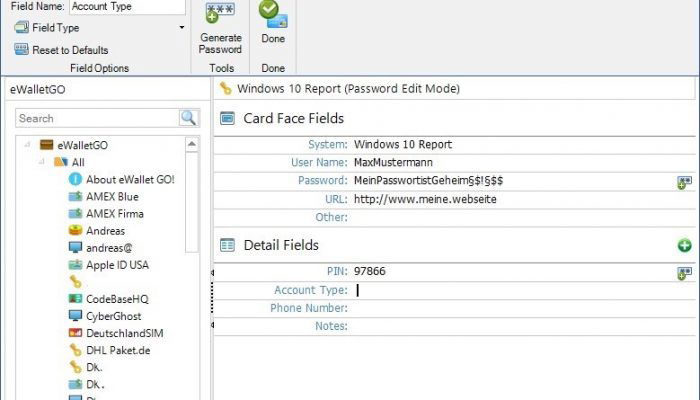The image size is (700, 400).
Task: Click the CyberGhost monitor icon
Action: (75, 316)
